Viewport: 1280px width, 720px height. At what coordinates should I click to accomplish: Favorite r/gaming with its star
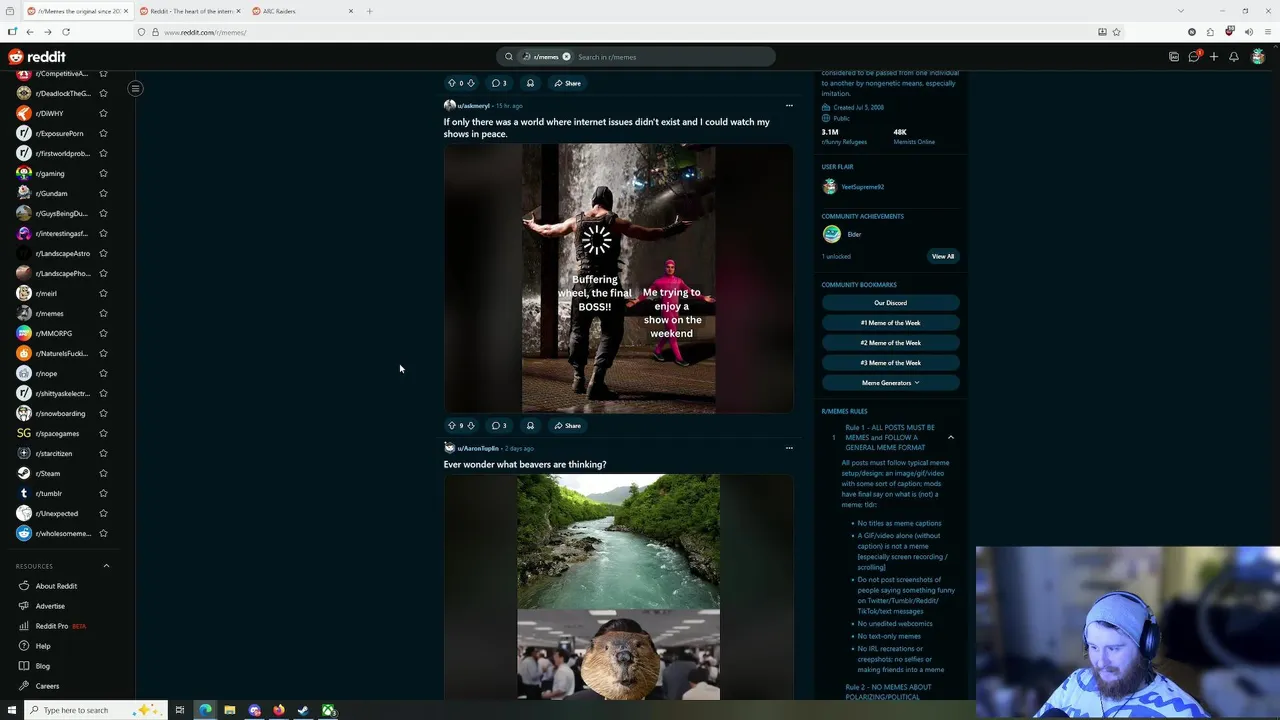tap(103, 173)
